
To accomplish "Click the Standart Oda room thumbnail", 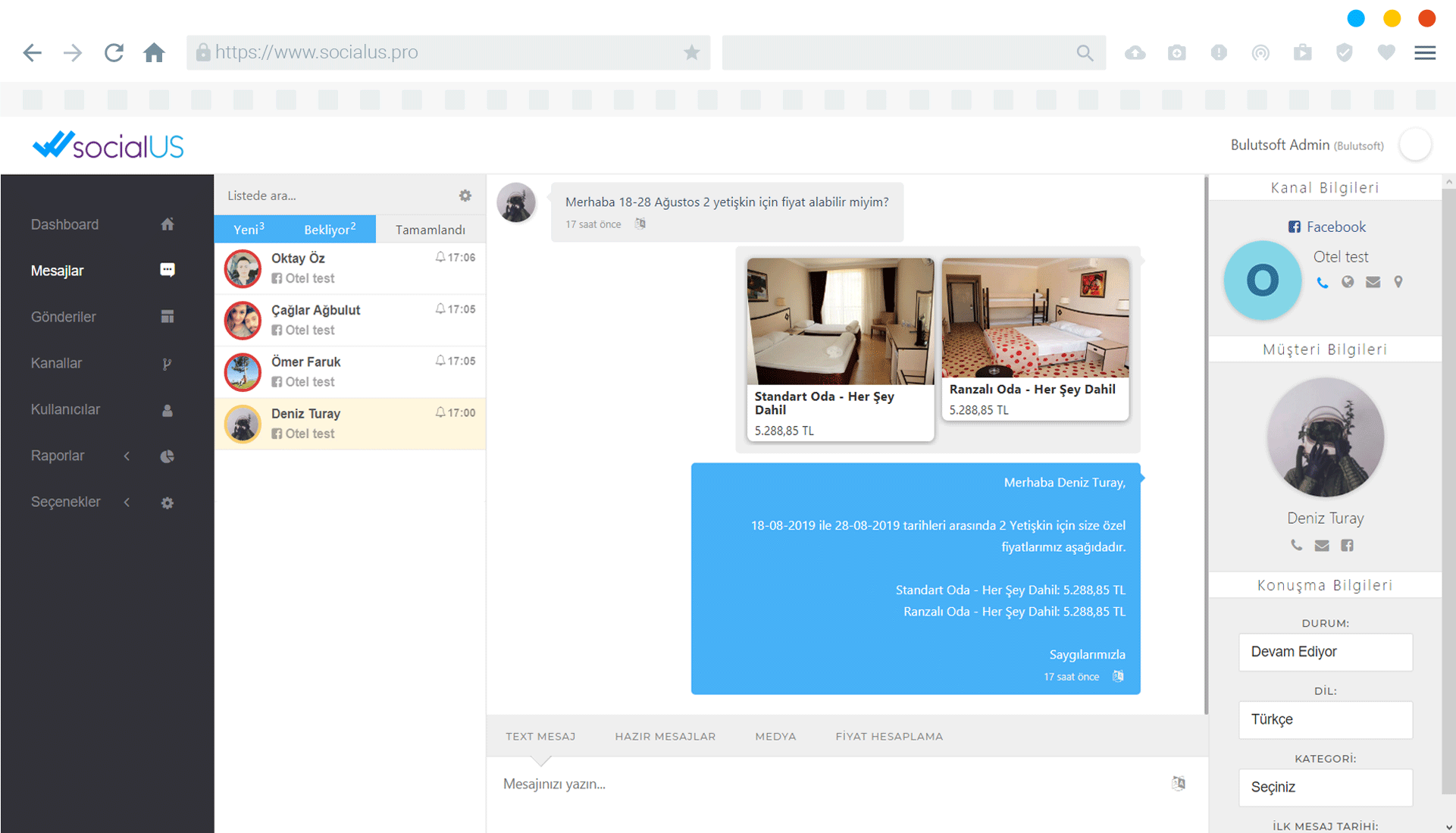I will click(840, 321).
